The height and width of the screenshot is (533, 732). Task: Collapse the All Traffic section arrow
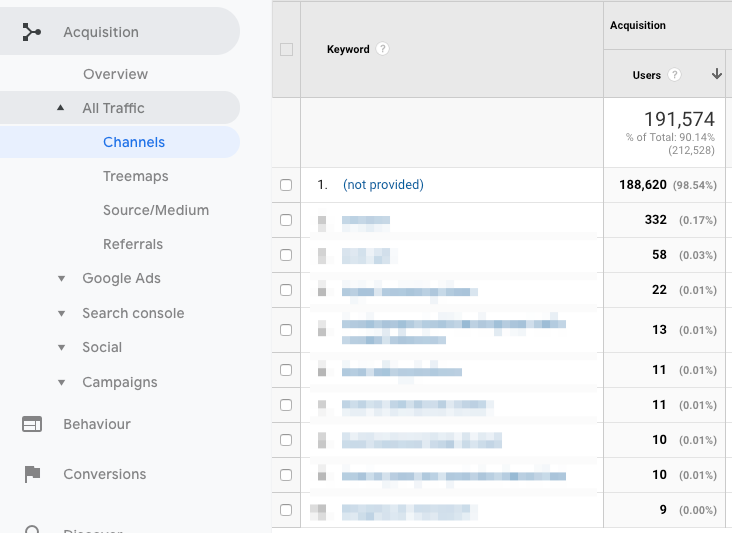[60, 108]
